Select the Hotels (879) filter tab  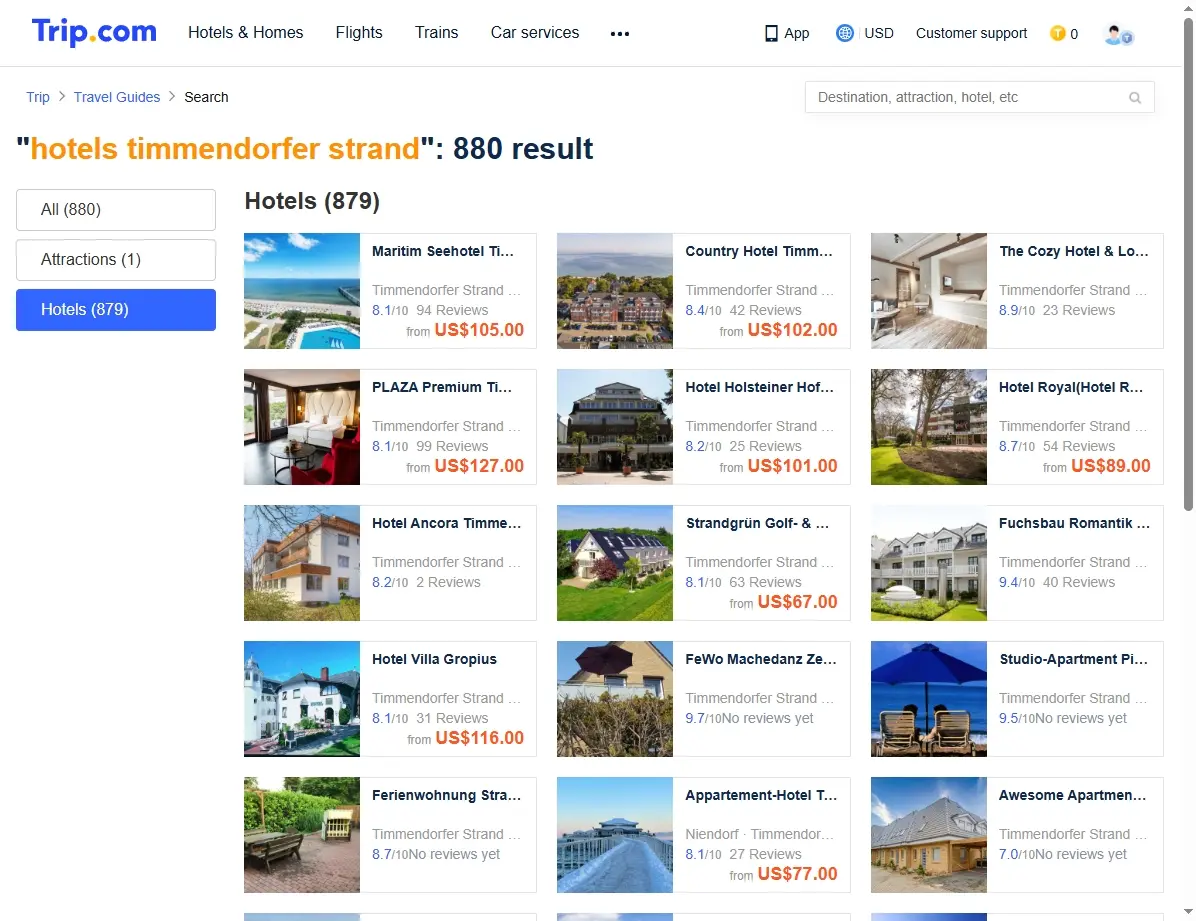pos(116,309)
